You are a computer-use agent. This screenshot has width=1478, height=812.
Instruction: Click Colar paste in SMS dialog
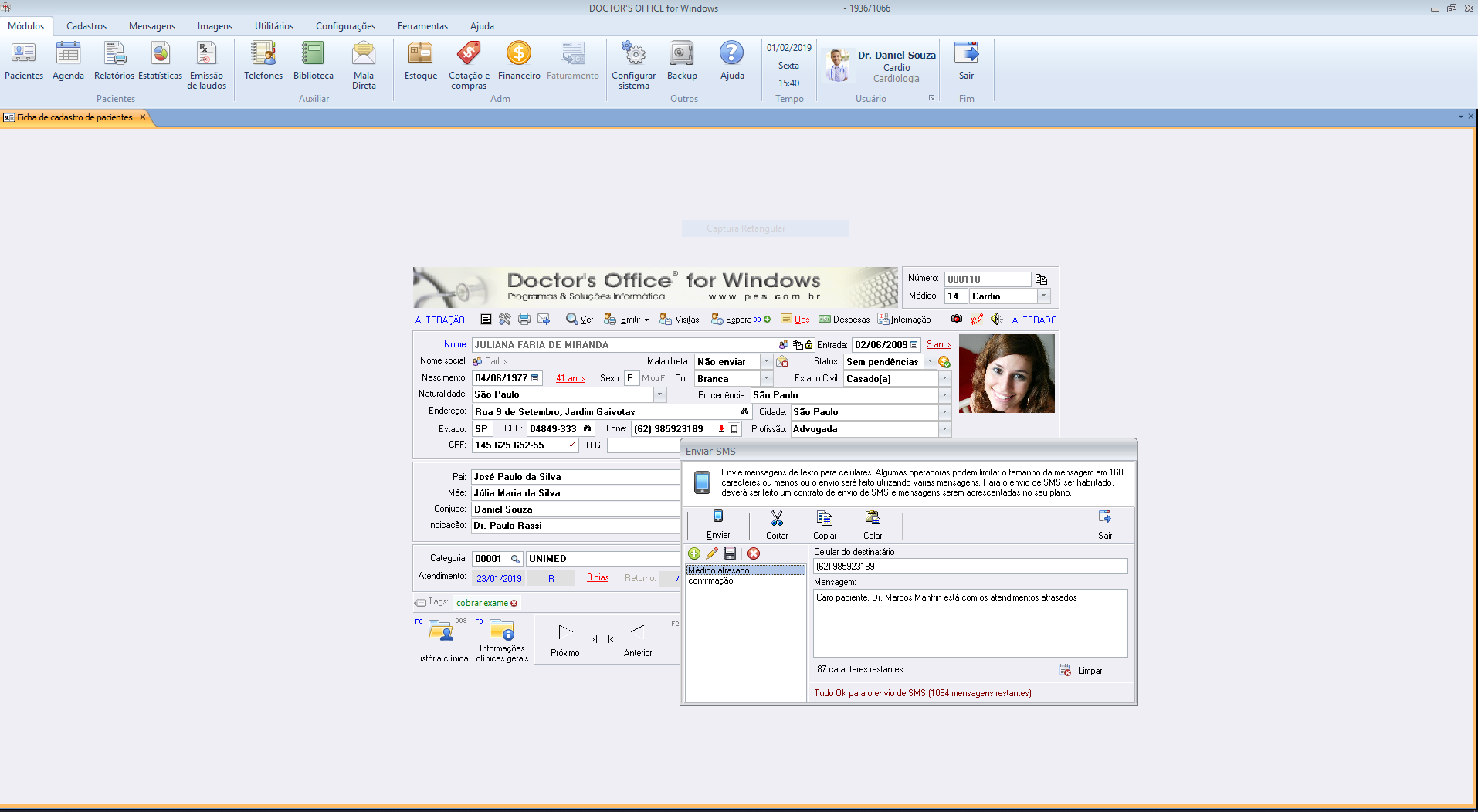pyautogui.click(x=873, y=525)
